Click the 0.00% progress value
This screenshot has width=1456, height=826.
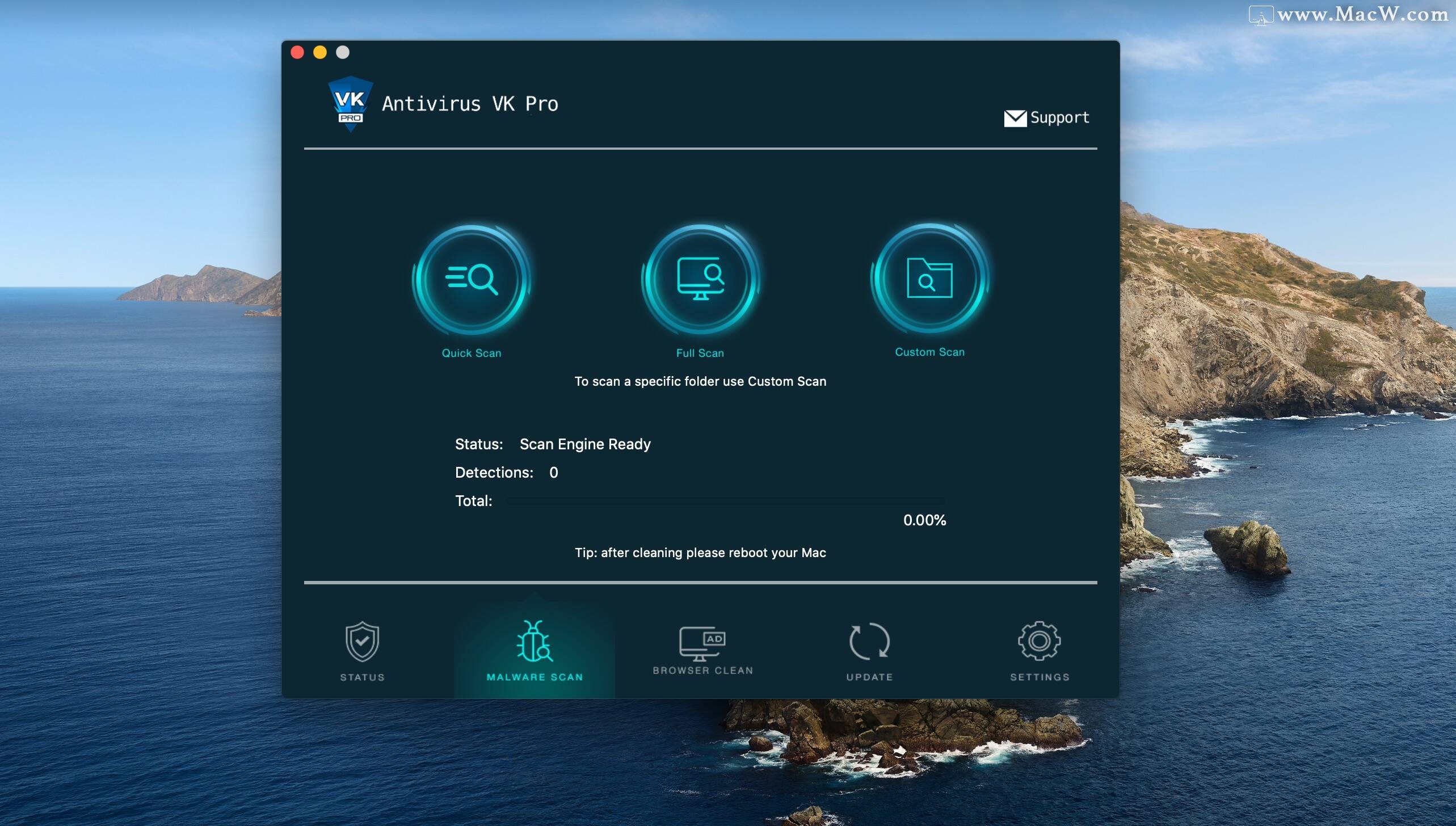click(925, 520)
